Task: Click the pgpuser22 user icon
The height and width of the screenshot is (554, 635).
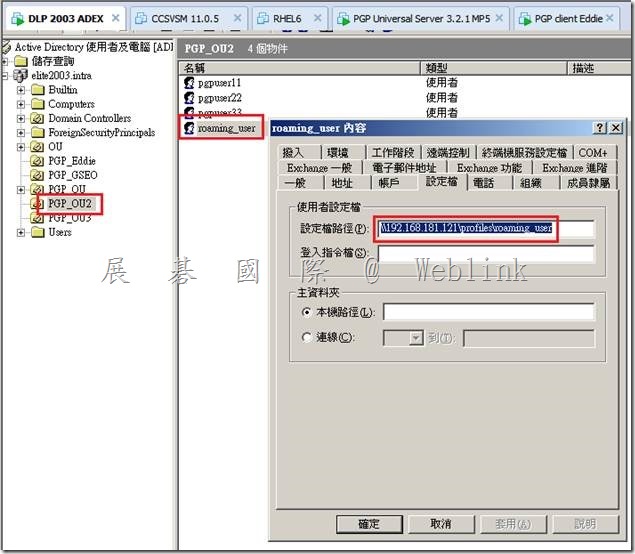Action: pos(189,98)
